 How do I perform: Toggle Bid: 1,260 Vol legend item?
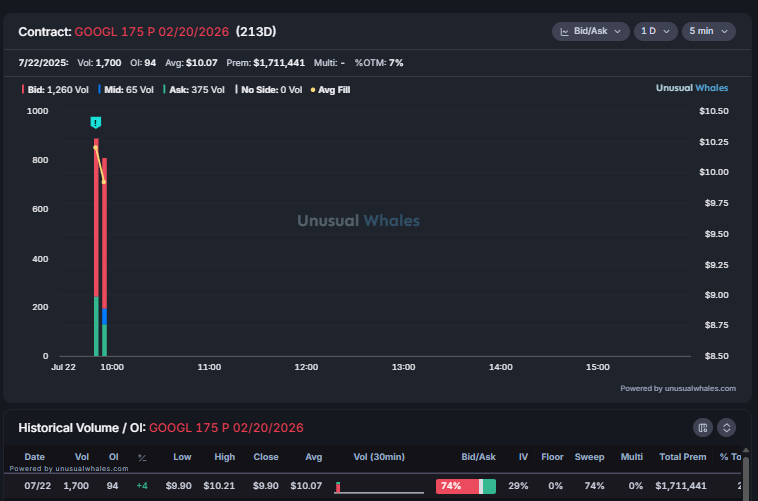click(55, 90)
